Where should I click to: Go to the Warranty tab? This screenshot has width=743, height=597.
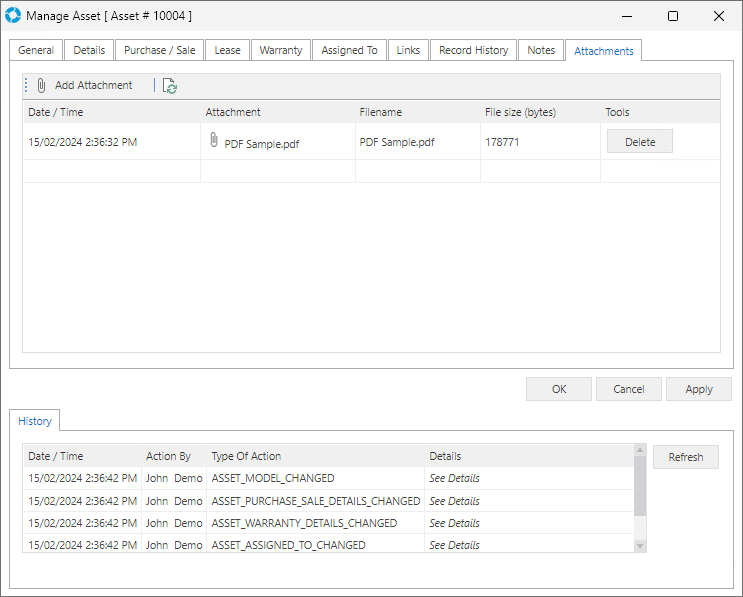point(280,50)
